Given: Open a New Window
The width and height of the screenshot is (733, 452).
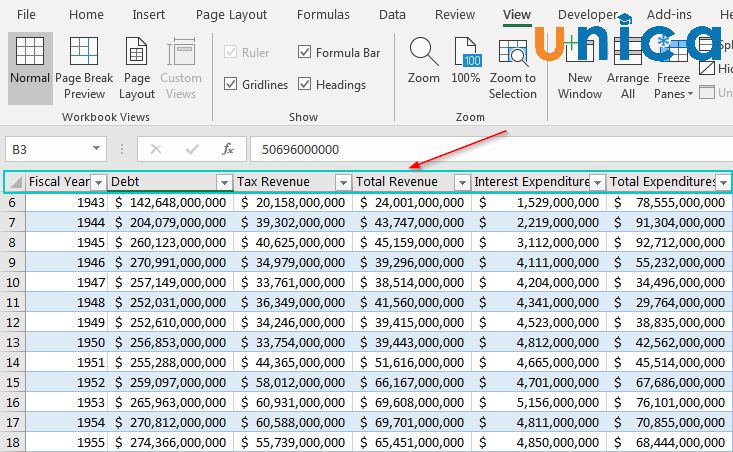Looking at the screenshot, I should [580, 68].
